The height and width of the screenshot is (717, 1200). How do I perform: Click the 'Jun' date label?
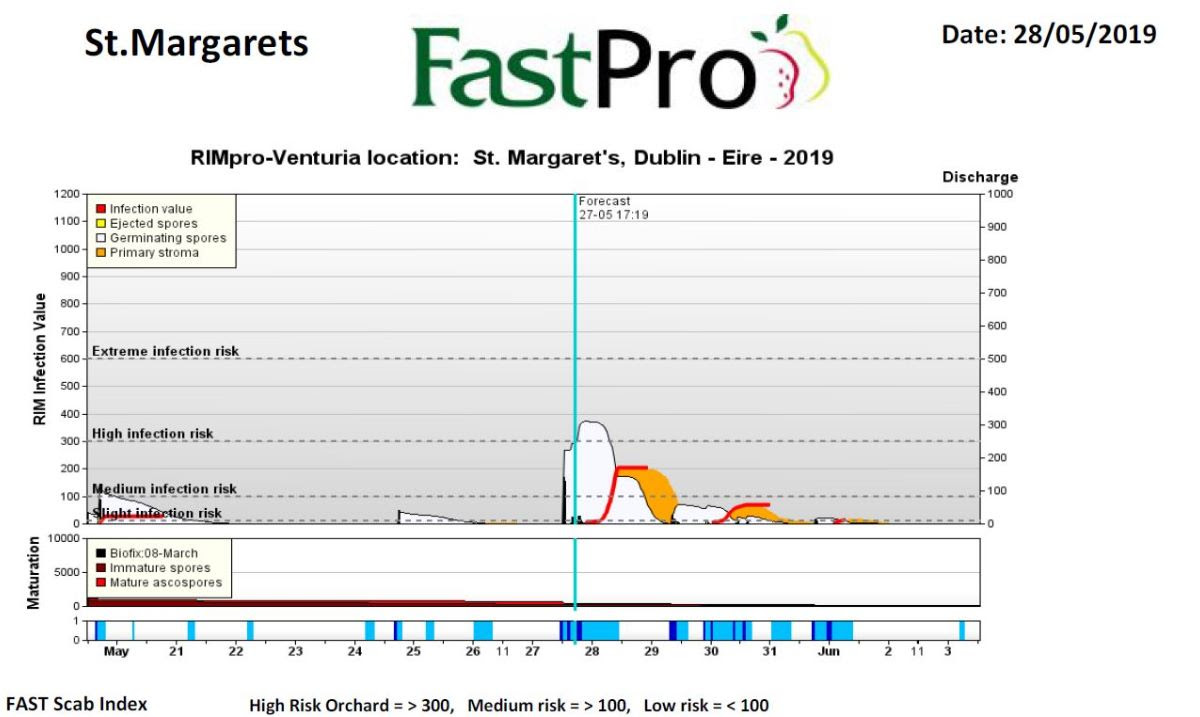point(829,652)
